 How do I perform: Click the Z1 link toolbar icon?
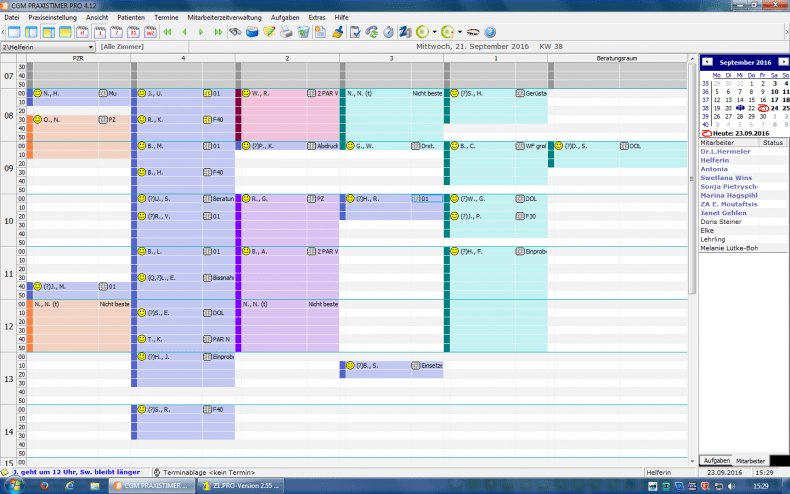[405, 32]
